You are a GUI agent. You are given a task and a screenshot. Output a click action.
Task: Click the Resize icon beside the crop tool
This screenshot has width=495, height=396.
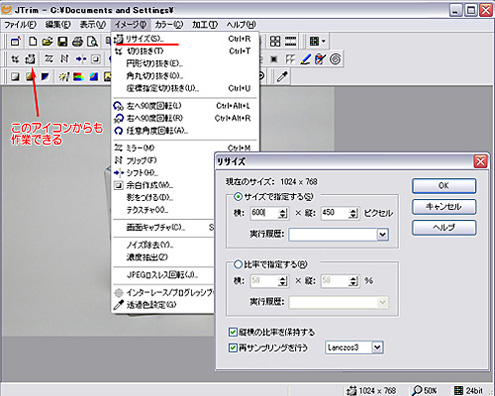click(30, 59)
